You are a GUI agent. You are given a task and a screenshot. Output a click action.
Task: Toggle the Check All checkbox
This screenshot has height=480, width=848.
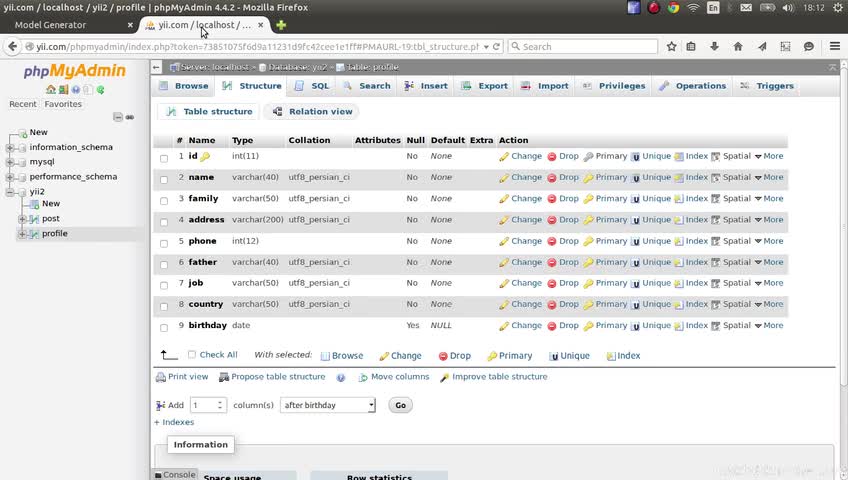191,355
